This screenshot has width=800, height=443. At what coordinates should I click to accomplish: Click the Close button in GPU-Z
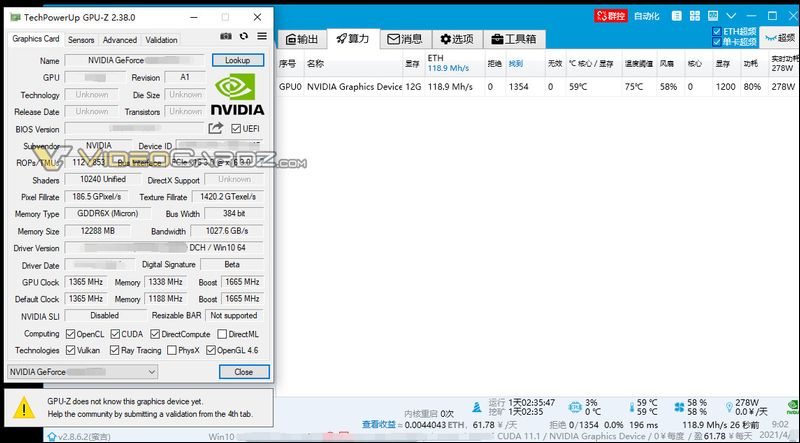pyautogui.click(x=244, y=372)
